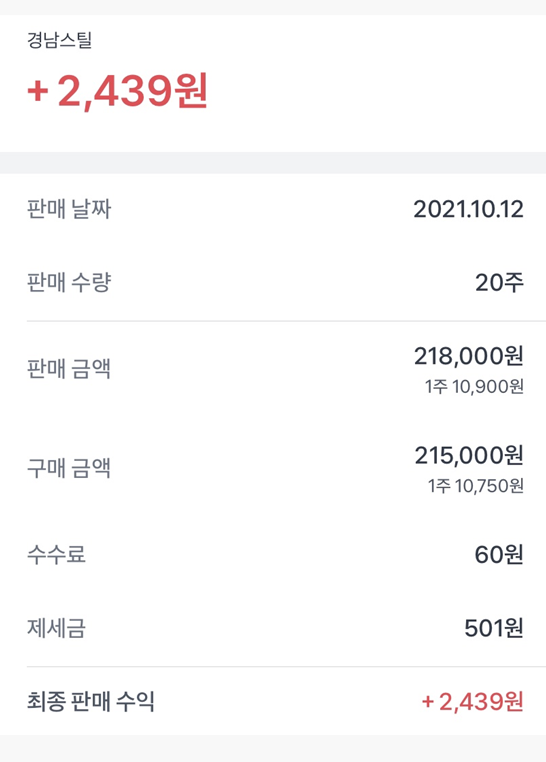Image resolution: width=546 pixels, height=762 pixels.
Task: Select the 20주 quantity value
Action: click(x=499, y=282)
